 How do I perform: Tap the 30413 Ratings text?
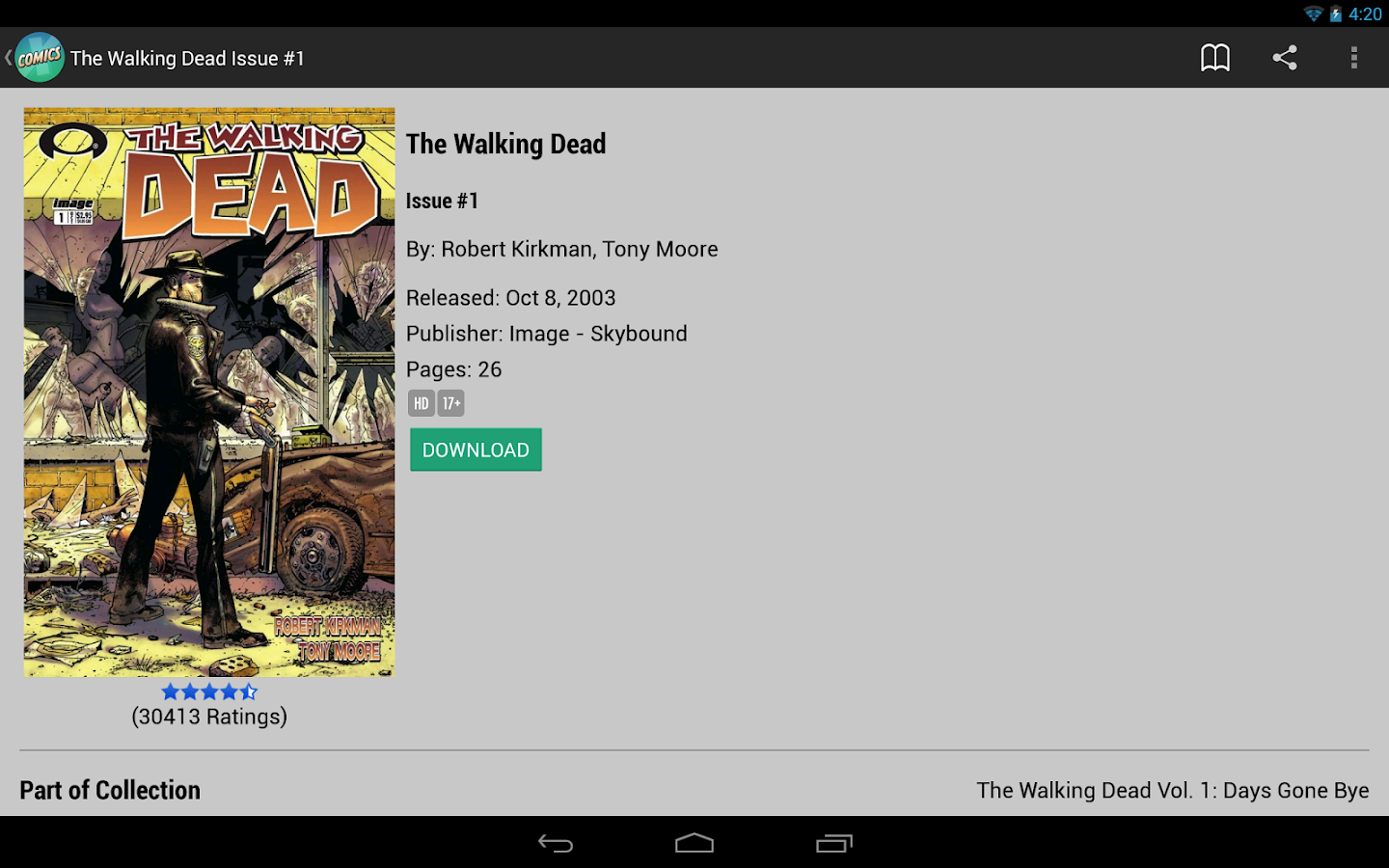(209, 717)
